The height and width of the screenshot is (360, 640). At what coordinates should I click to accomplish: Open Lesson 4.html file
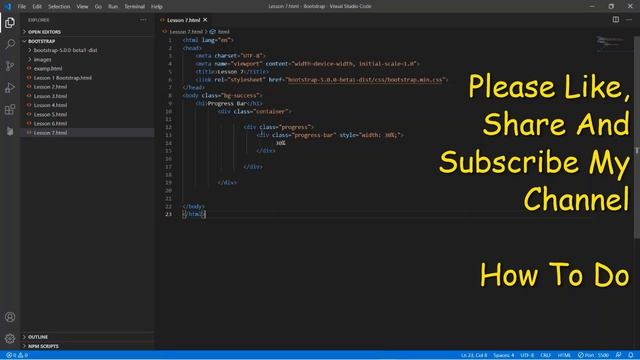[x=50, y=105]
